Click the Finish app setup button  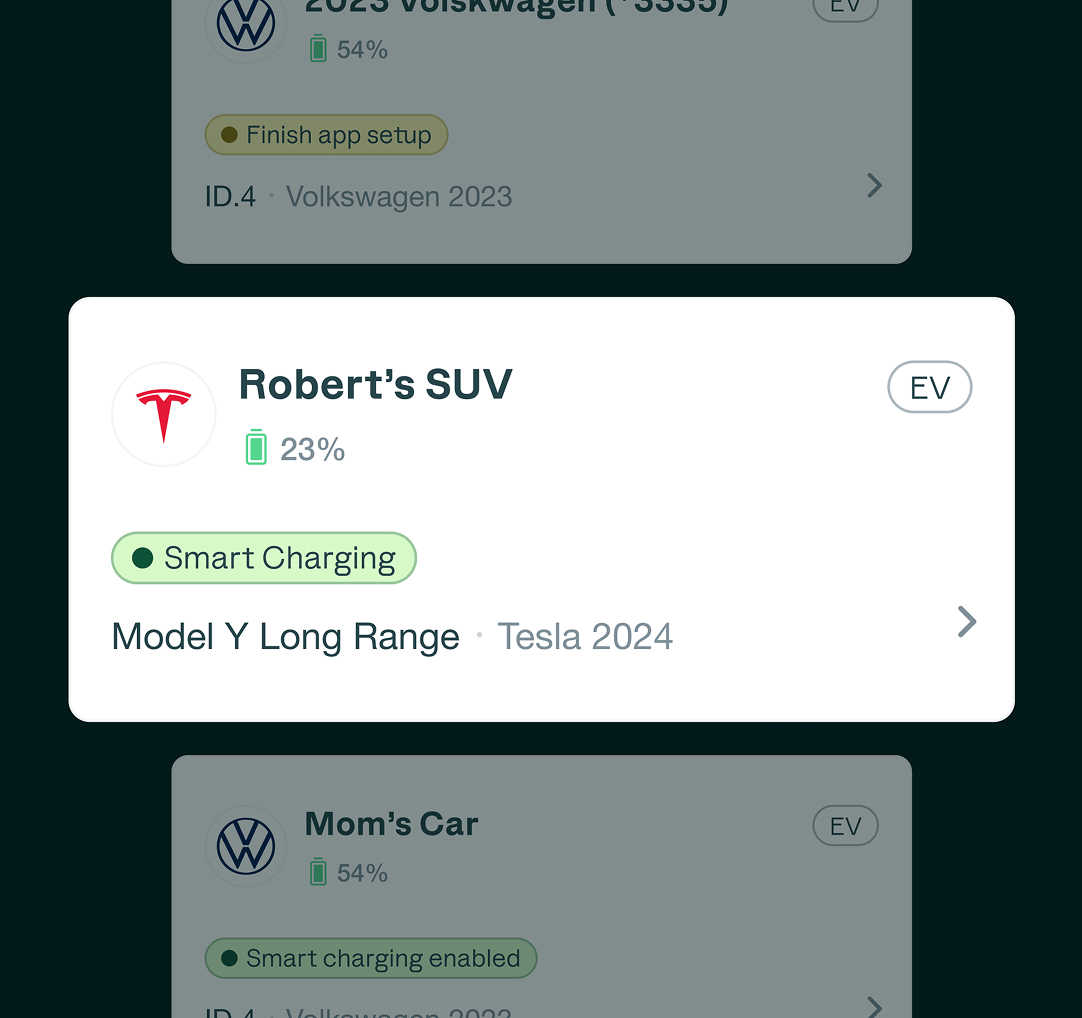[x=326, y=134]
